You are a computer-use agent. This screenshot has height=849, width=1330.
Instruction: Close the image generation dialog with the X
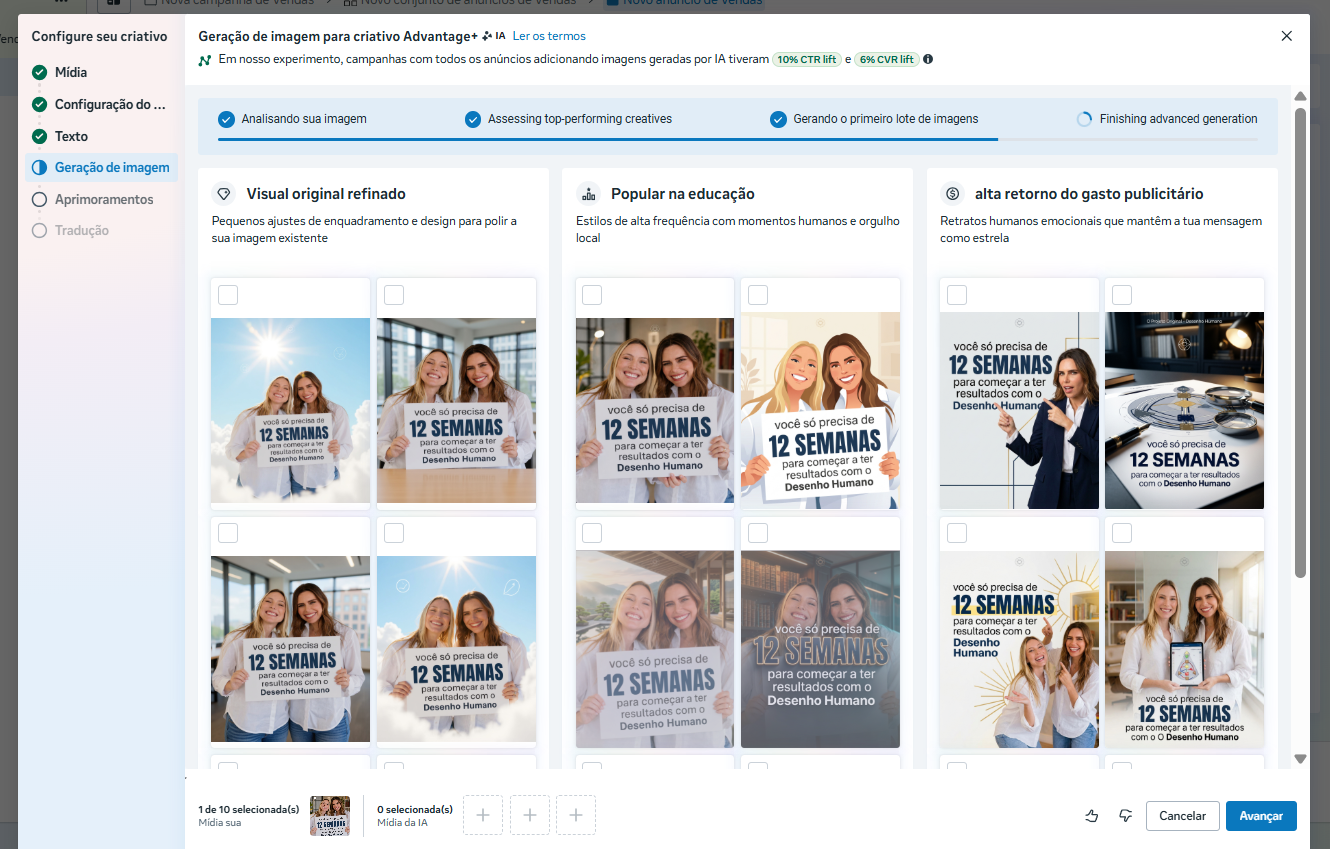(1286, 36)
